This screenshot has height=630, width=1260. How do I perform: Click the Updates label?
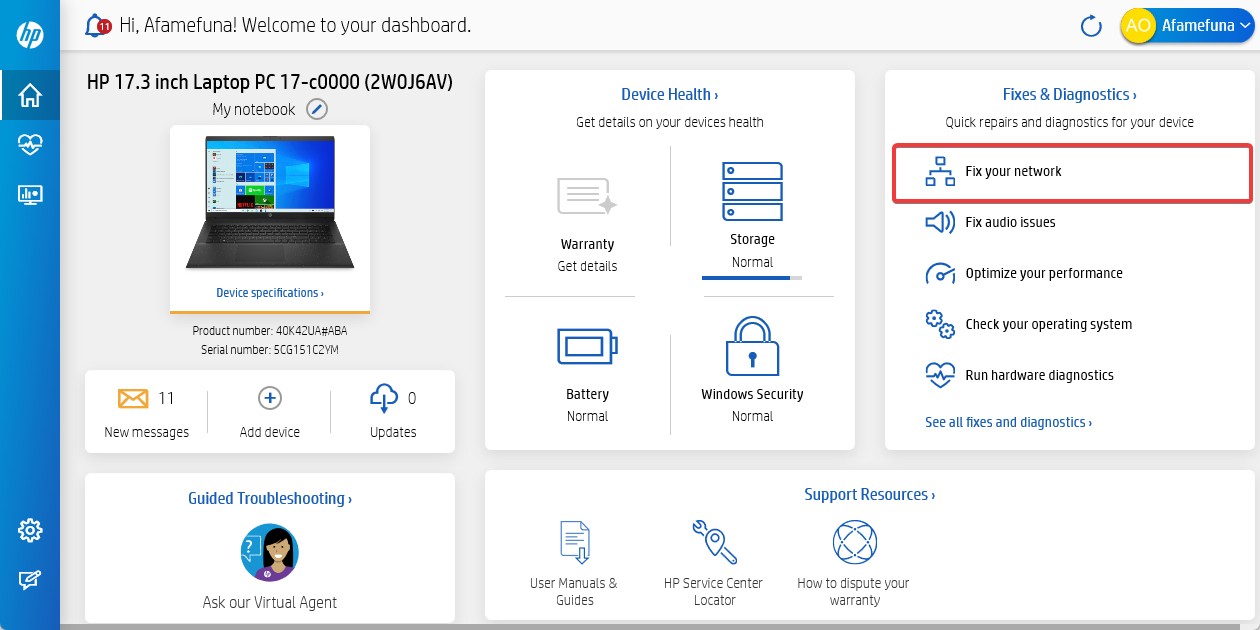[x=393, y=432]
